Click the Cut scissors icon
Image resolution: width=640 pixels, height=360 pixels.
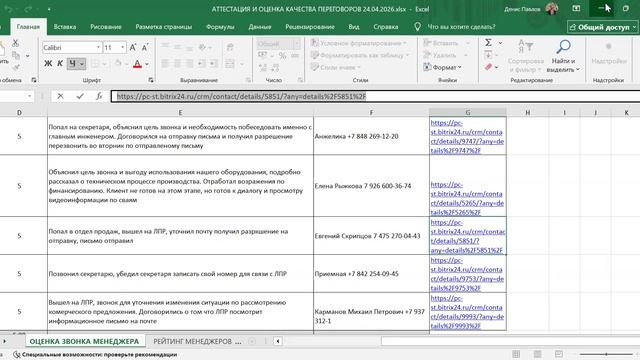coord(16,42)
